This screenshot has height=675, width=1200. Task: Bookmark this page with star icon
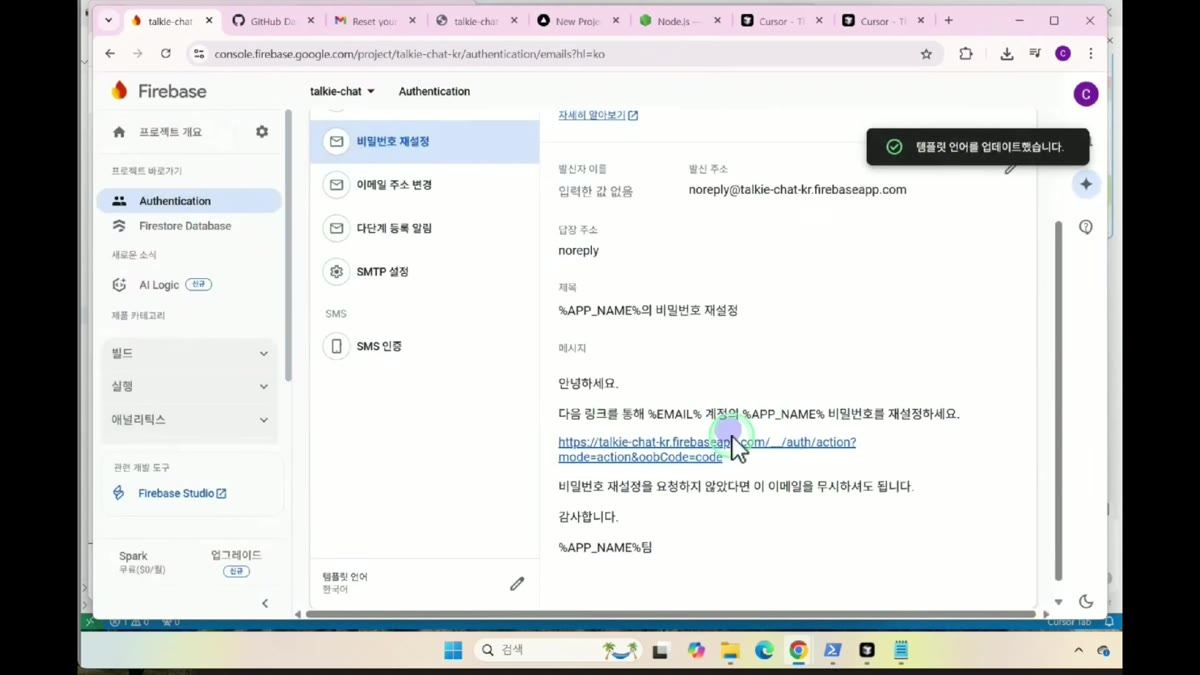click(926, 54)
